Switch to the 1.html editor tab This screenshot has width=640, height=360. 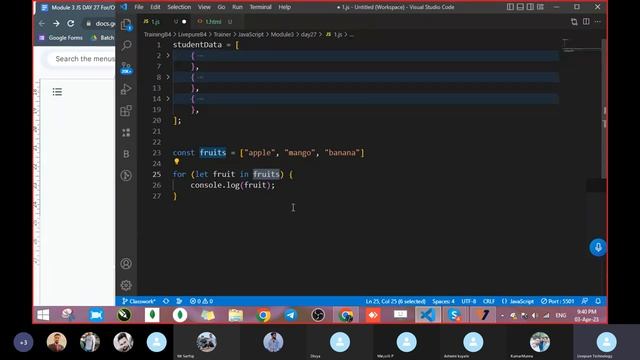pyautogui.click(x=215, y=21)
